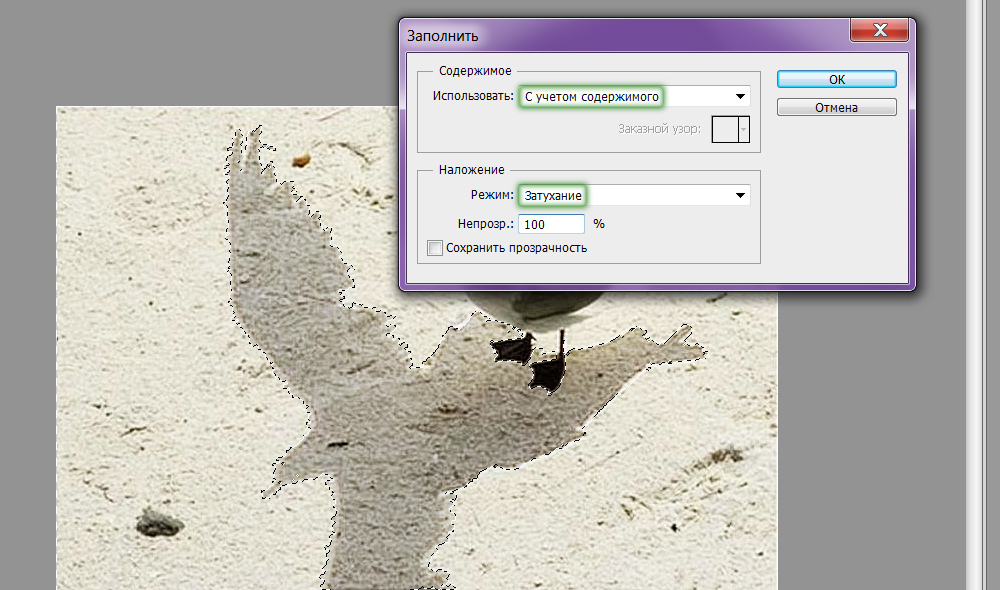Click the Заказной узор pattern swatch
Viewport: 1000px width, 590px height.
[725, 129]
